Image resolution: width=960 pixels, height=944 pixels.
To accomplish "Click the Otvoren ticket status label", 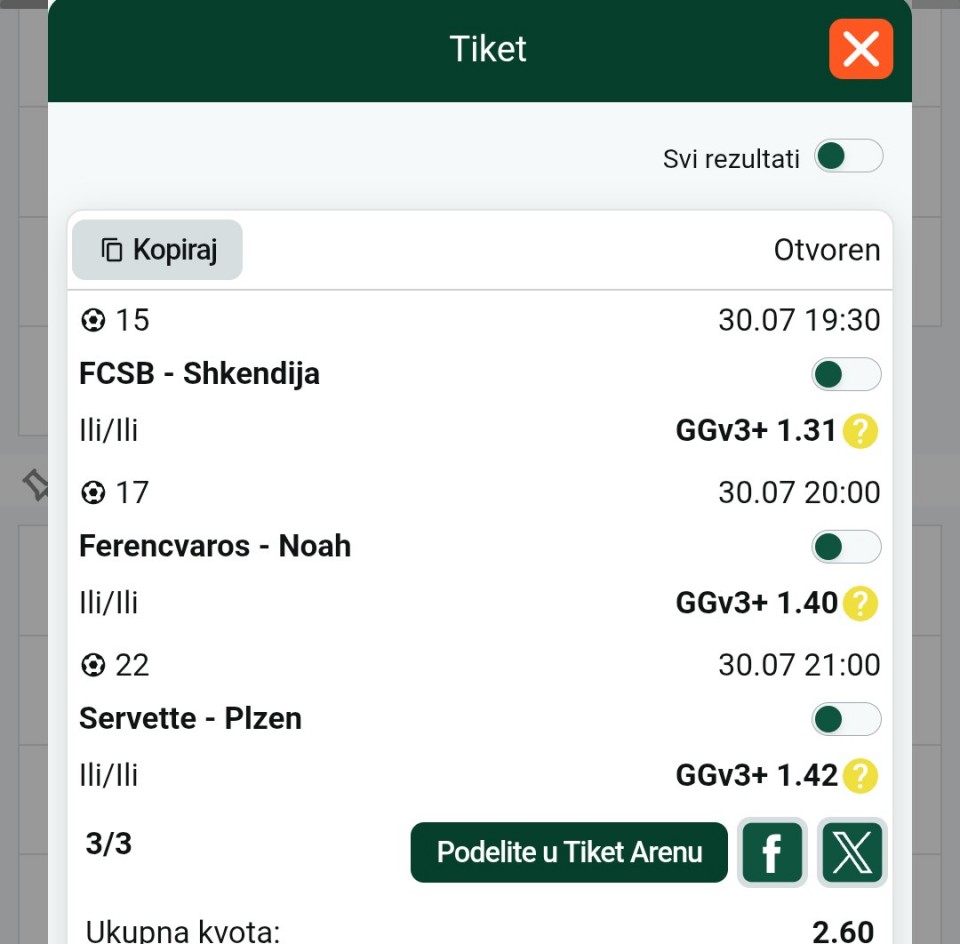I will (827, 250).
